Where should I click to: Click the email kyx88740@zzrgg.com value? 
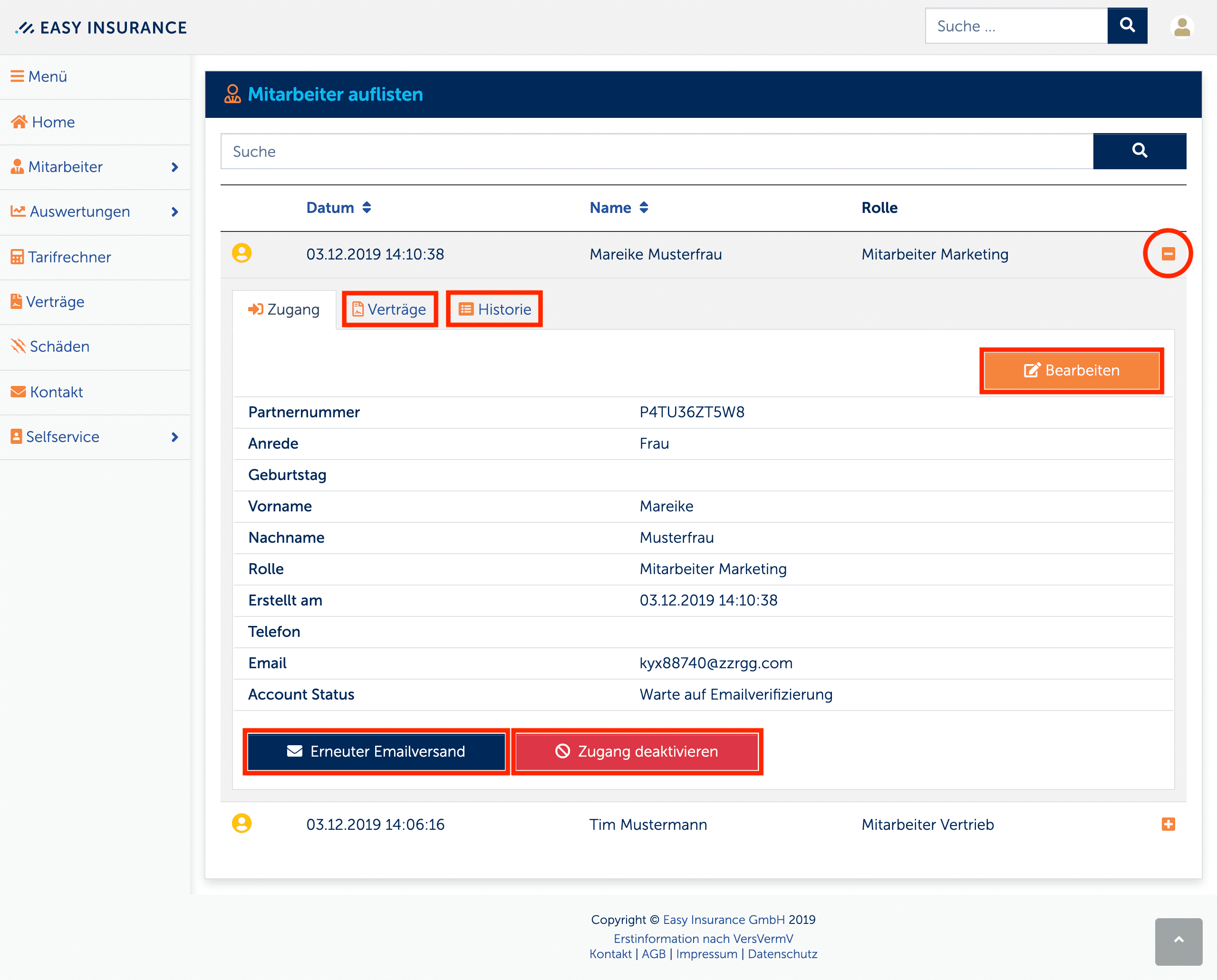pyautogui.click(x=715, y=663)
